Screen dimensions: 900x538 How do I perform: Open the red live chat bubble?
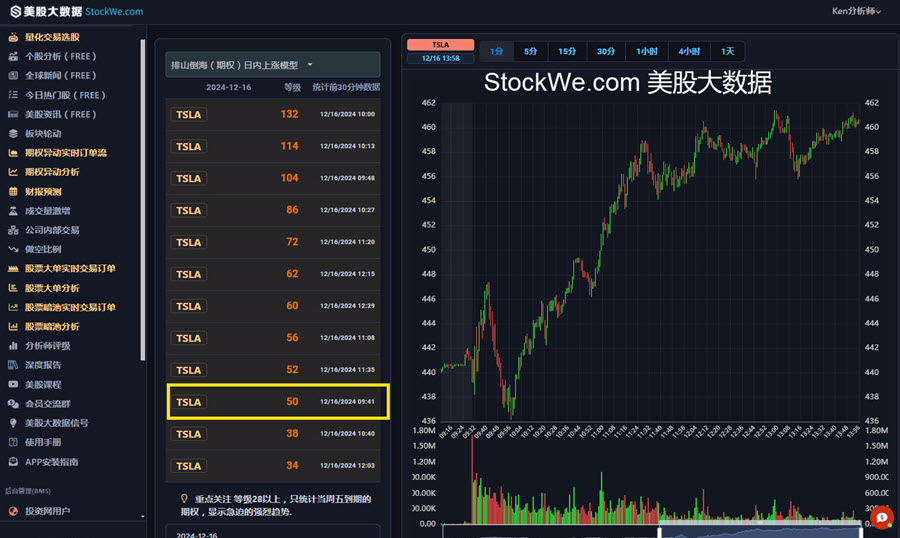[x=882, y=517]
